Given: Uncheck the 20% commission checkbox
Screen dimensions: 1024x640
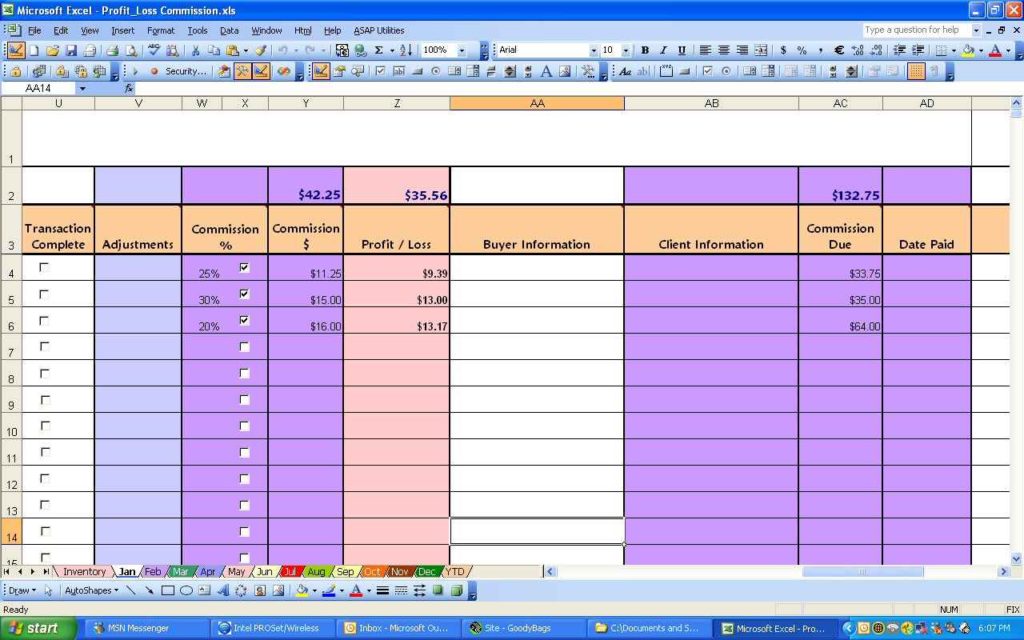Looking at the screenshot, I should (x=244, y=320).
